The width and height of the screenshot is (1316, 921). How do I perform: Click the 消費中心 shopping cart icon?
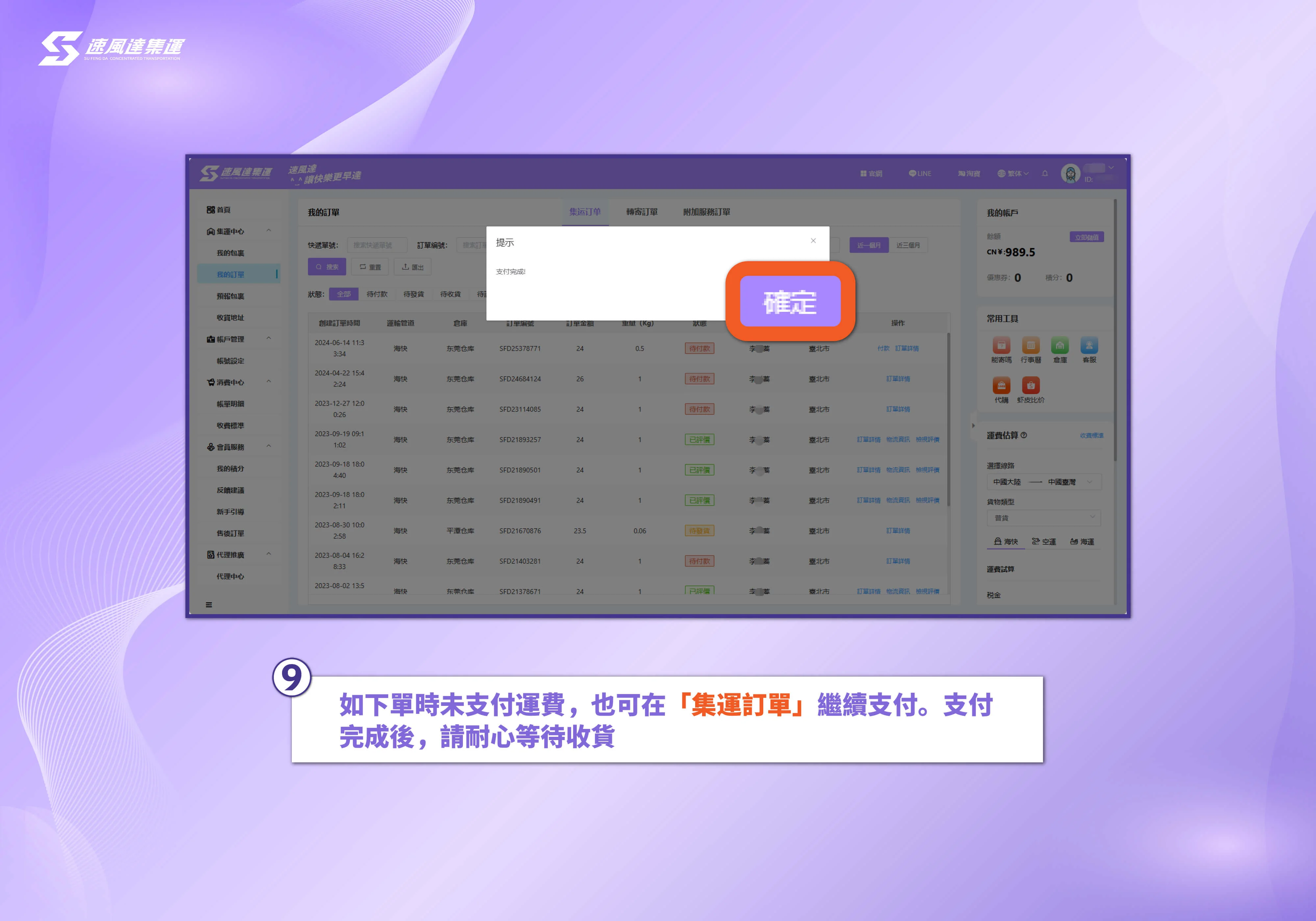tap(210, 382)
